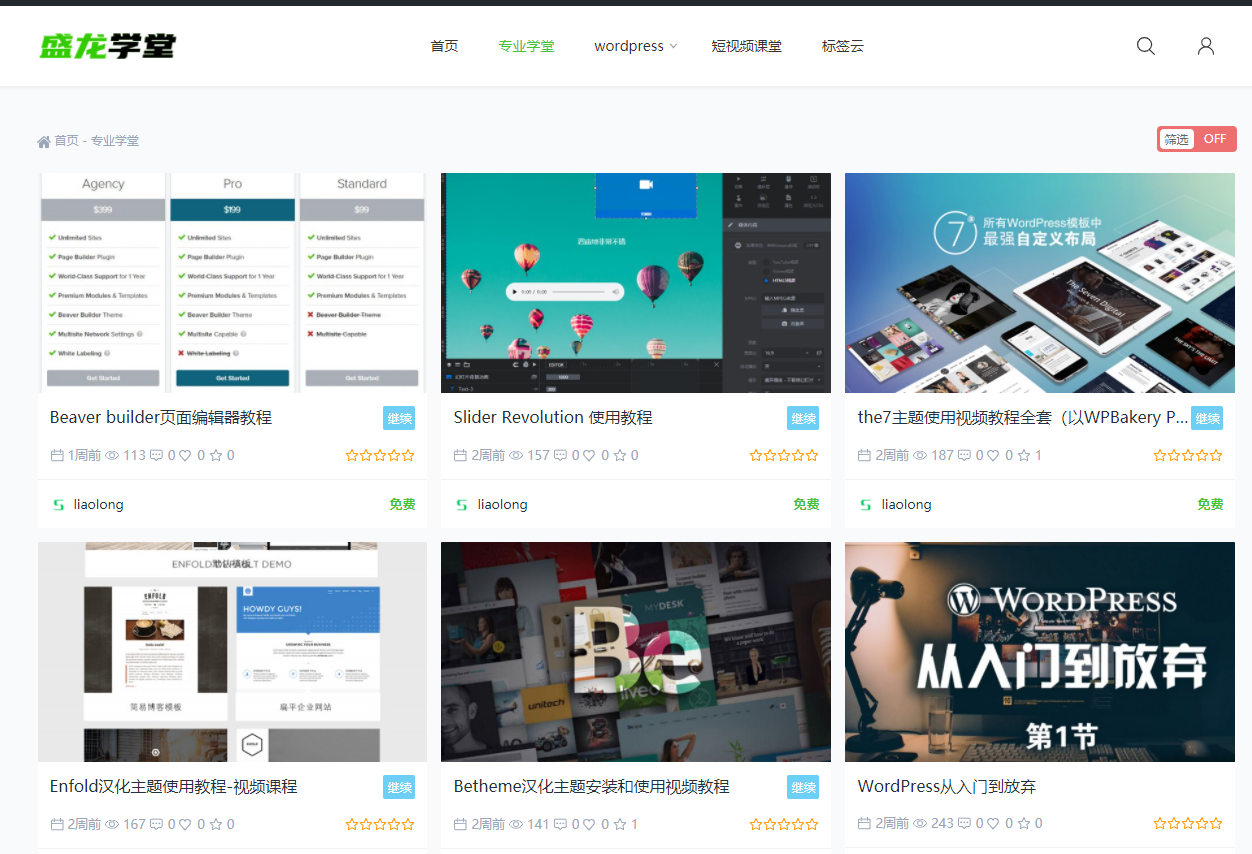Click the home icon in breadcrumb

pyautogui.click(x=44, y=141)
